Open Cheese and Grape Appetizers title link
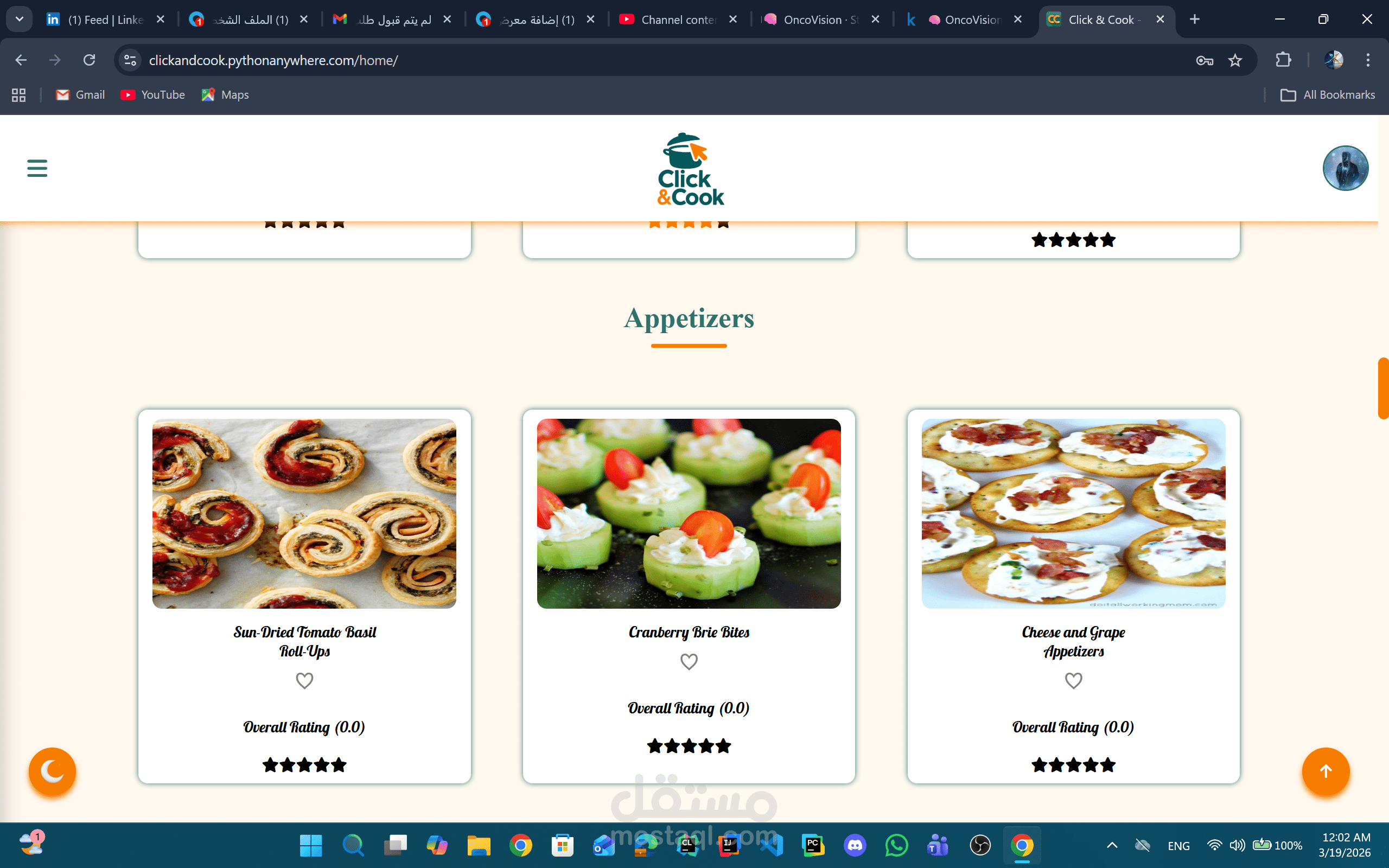This screenshot has height=868, width=1389. (1073, 641)
